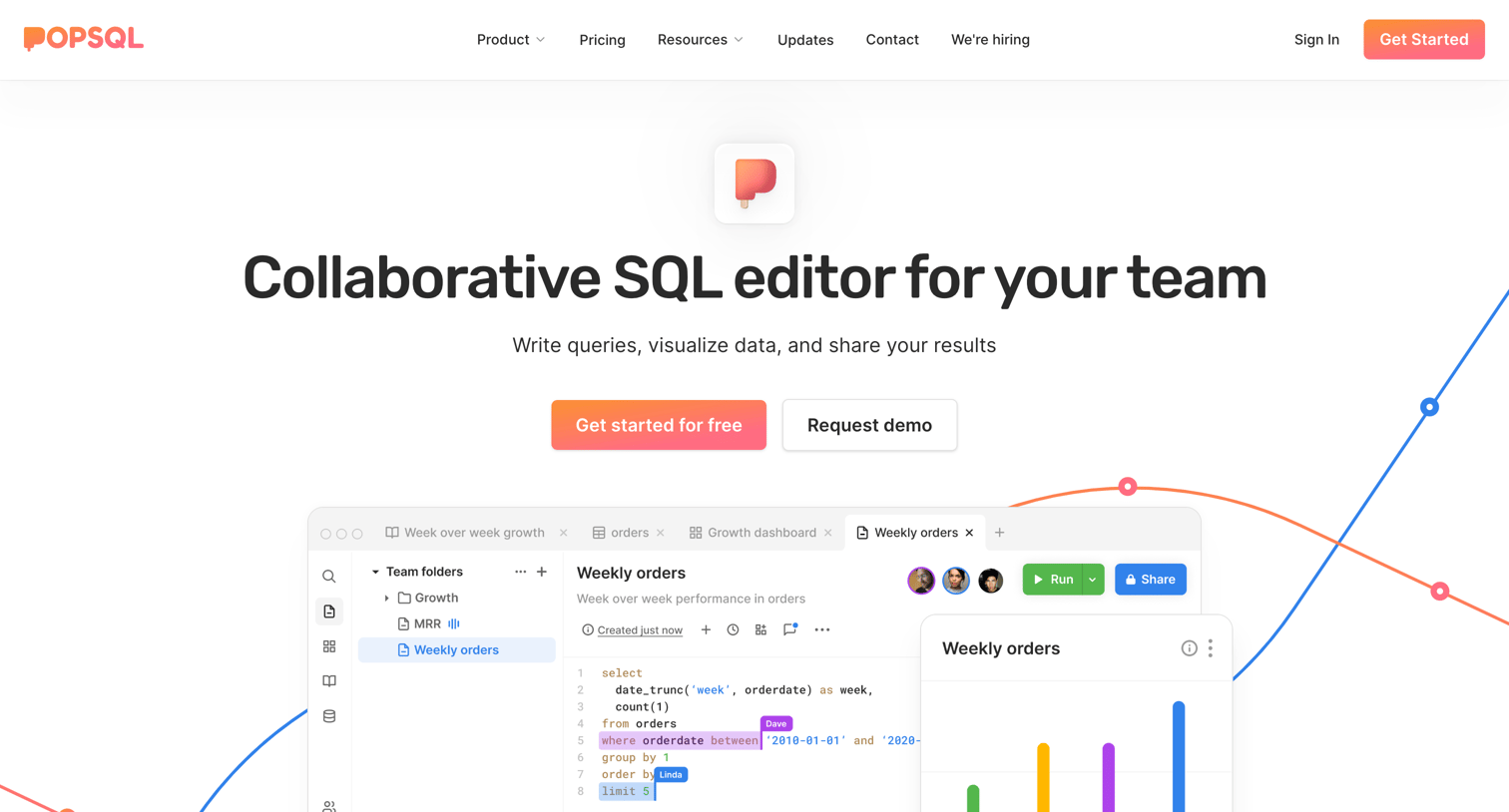
Task: Open the notebook book icon in sidebar
Action: (x=329, y=681)
